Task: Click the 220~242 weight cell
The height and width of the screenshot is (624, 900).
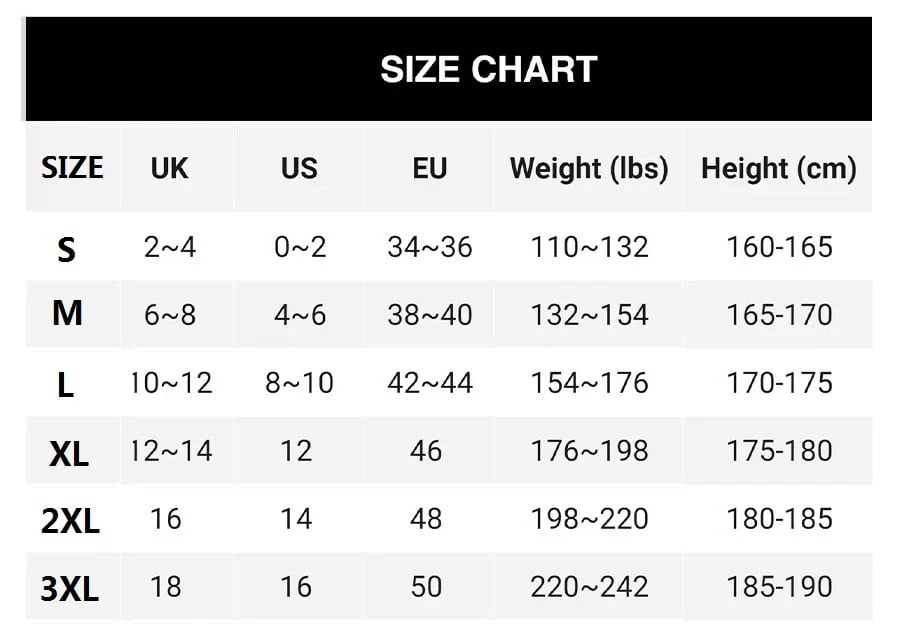Action: pyautogui.click(x=589, y=587)
